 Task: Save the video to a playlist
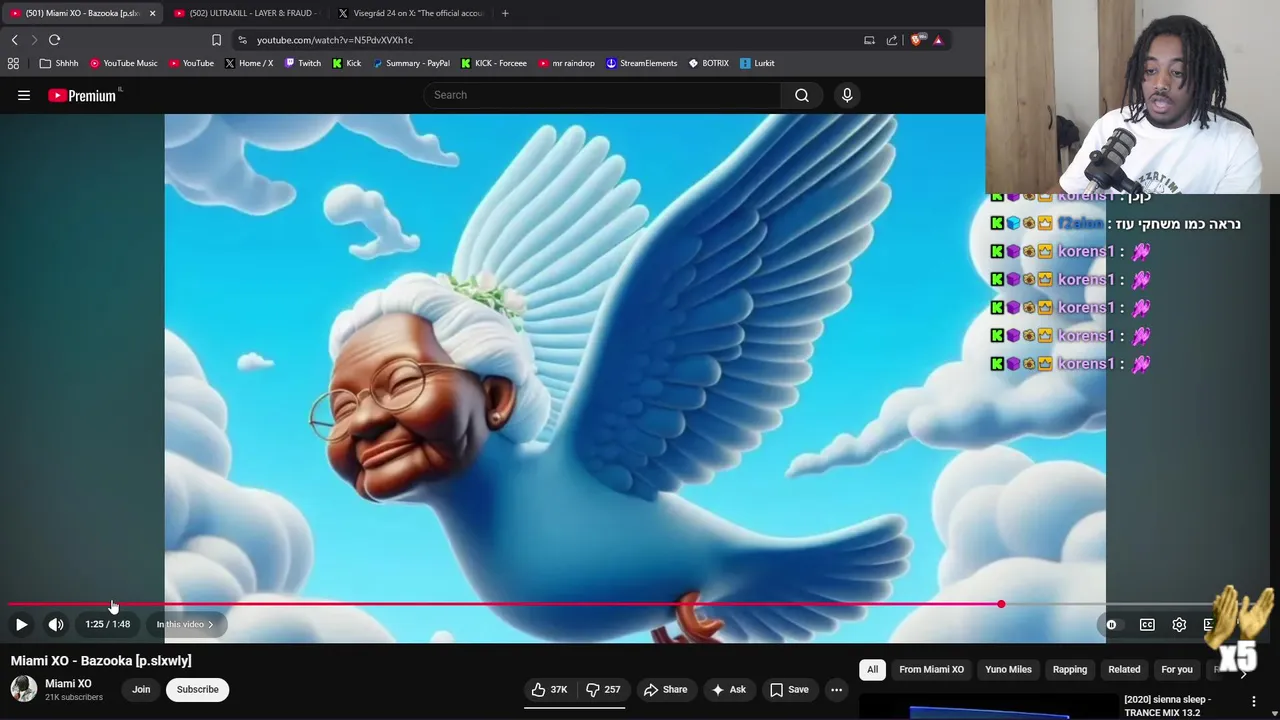click(x=788, y=689)
